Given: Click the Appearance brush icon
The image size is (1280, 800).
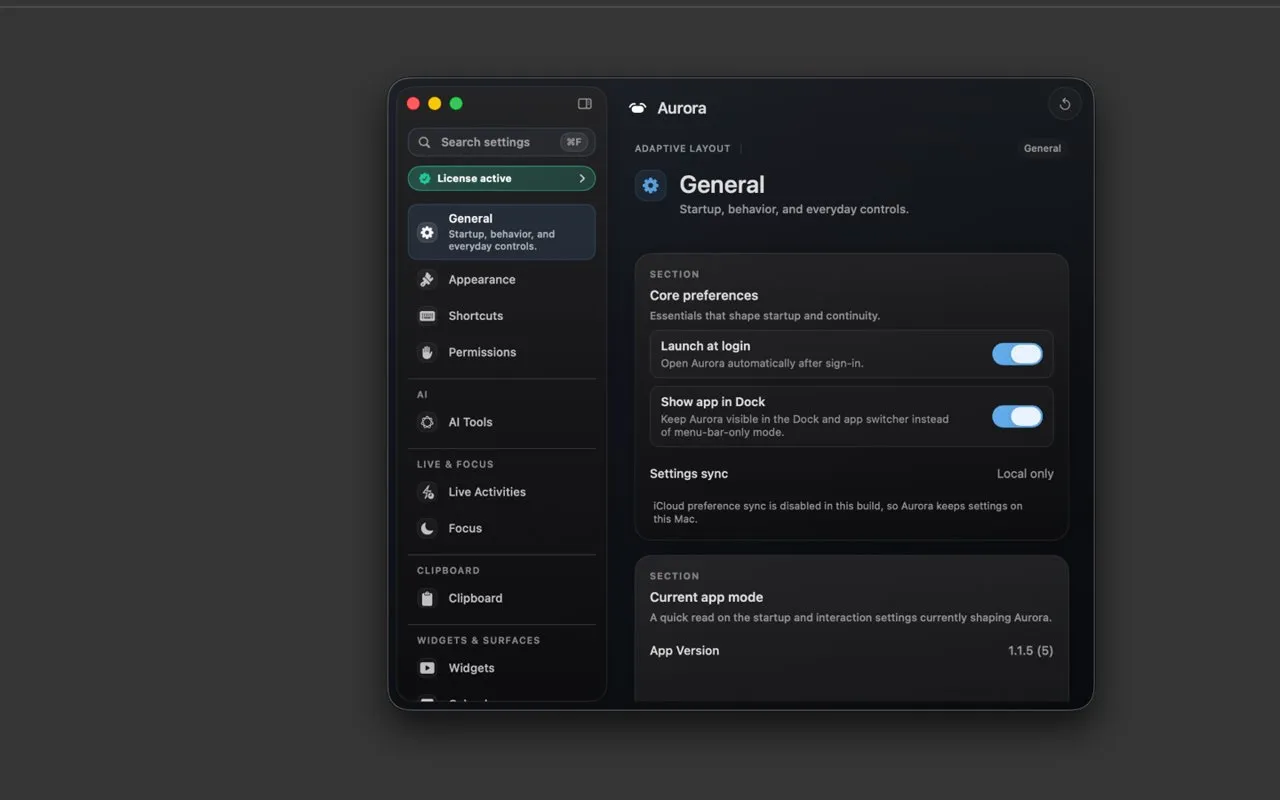Looking at the screenshot, I should [427, 280].
